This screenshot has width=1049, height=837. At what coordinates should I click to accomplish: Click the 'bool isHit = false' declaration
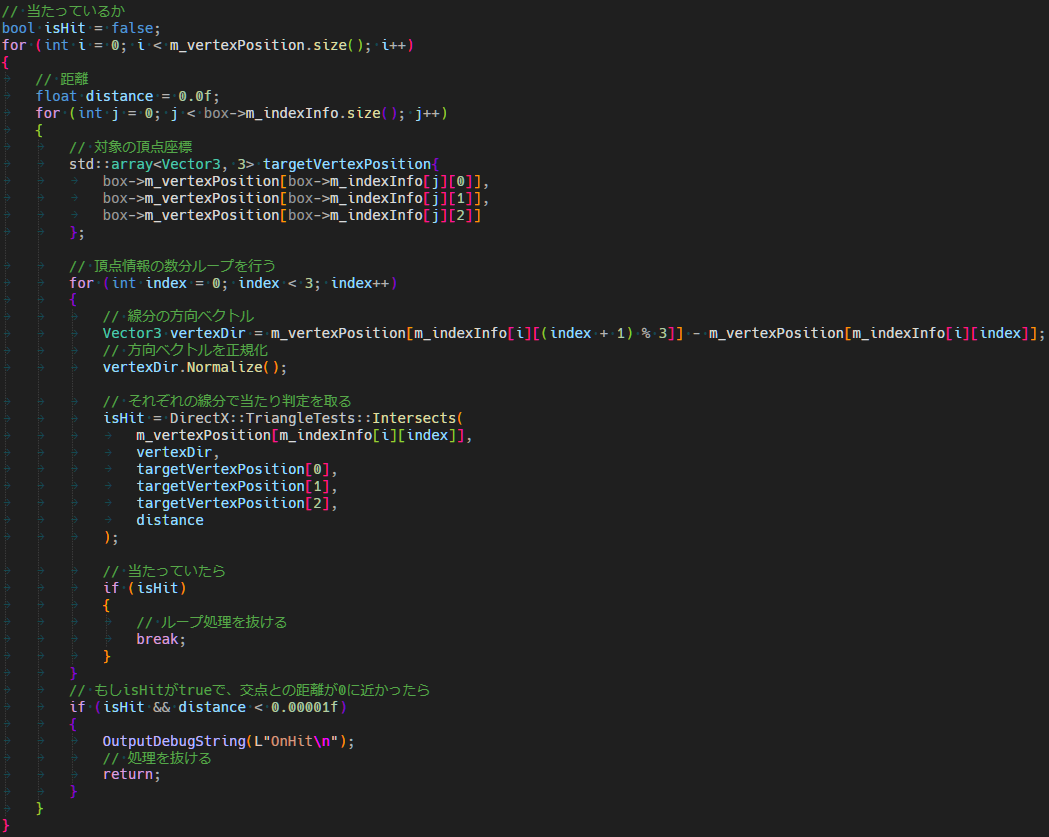click(80, 28)
